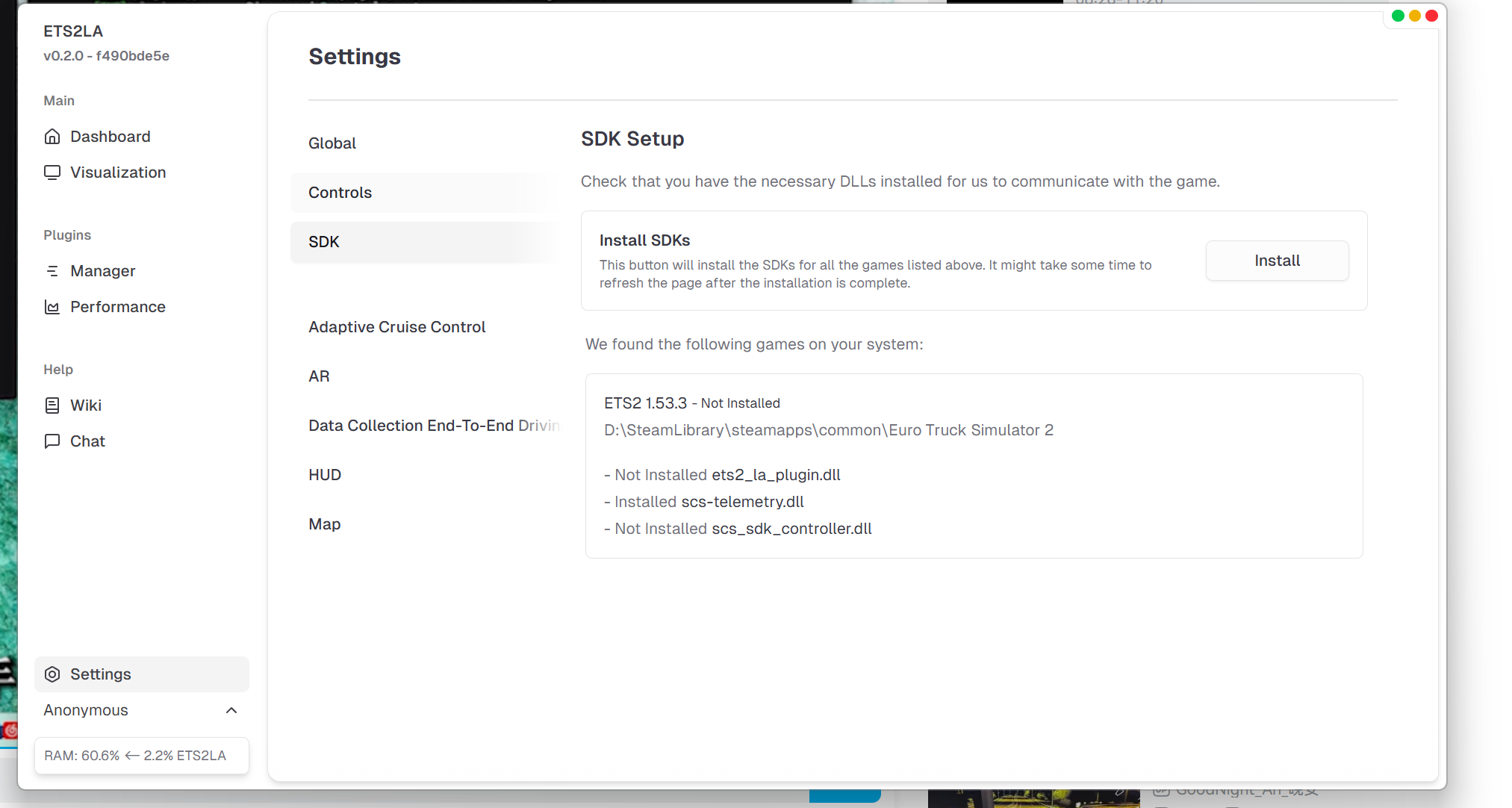This screenshot has width=1512, height=808.
Task: Open the AR plugin settings
Action: coord(319,376)
